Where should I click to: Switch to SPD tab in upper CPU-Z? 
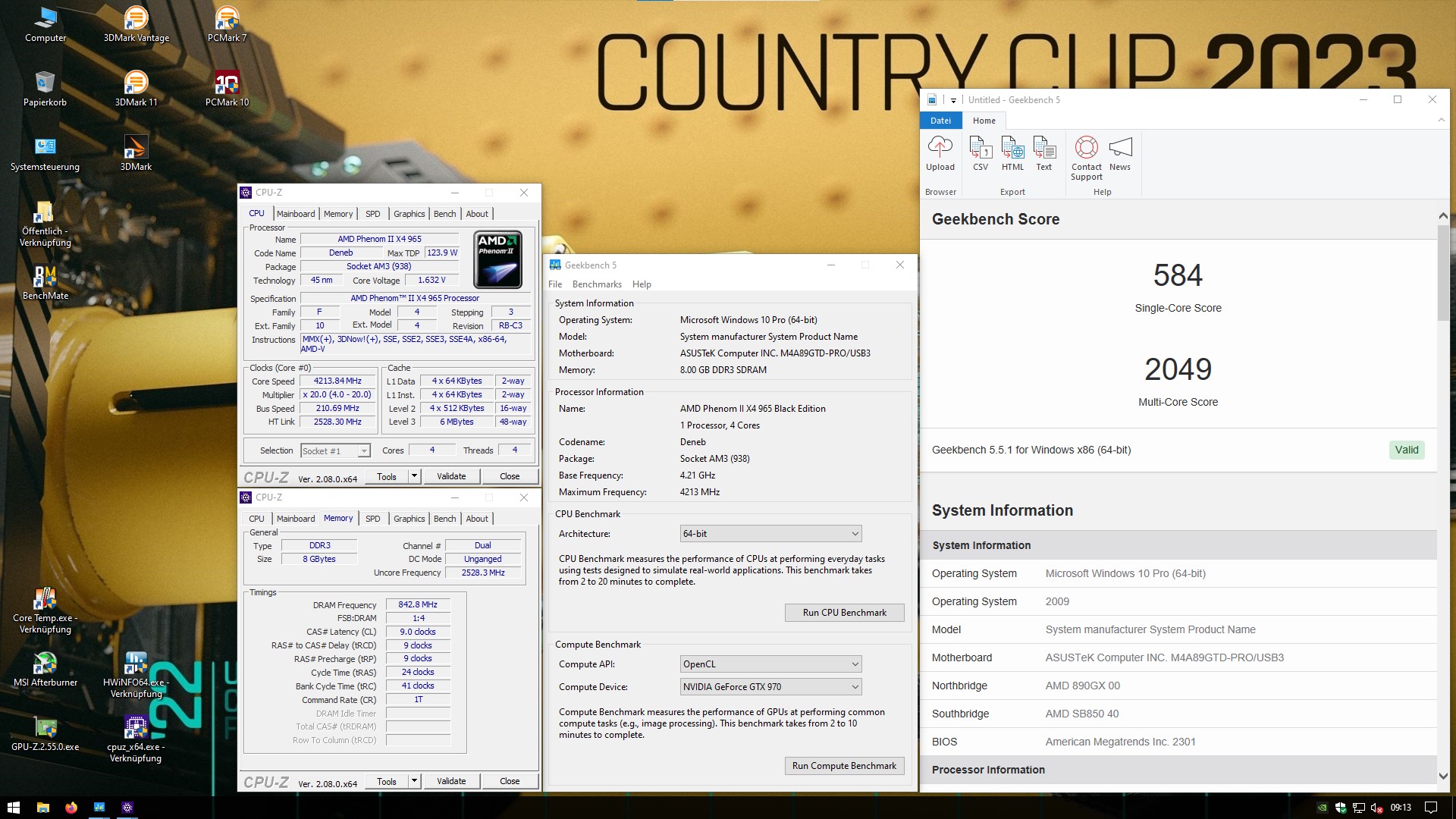coord(372,214)
